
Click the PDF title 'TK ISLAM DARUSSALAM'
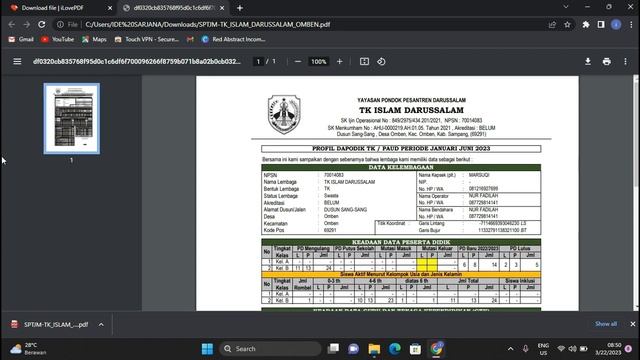coord(411,110)
